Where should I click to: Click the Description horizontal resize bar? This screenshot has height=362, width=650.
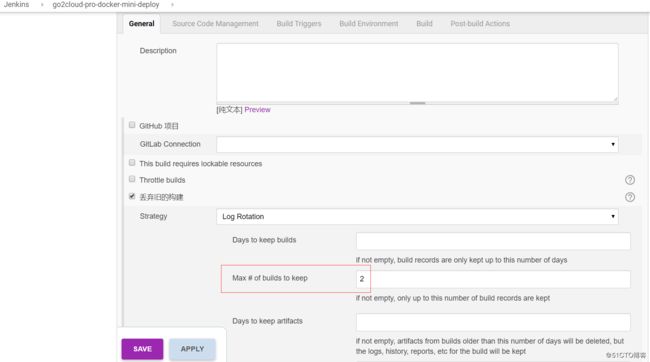[417, 103]
